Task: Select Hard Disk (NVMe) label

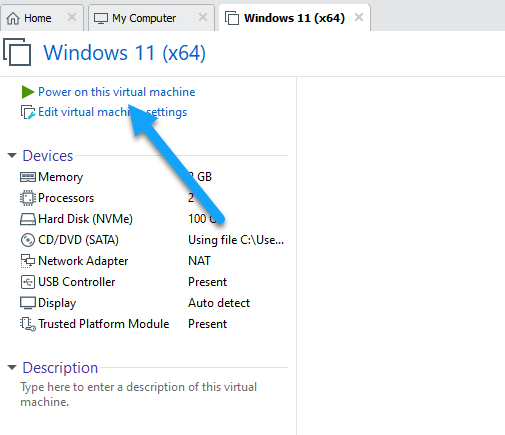Action: [x=85, y=219]
